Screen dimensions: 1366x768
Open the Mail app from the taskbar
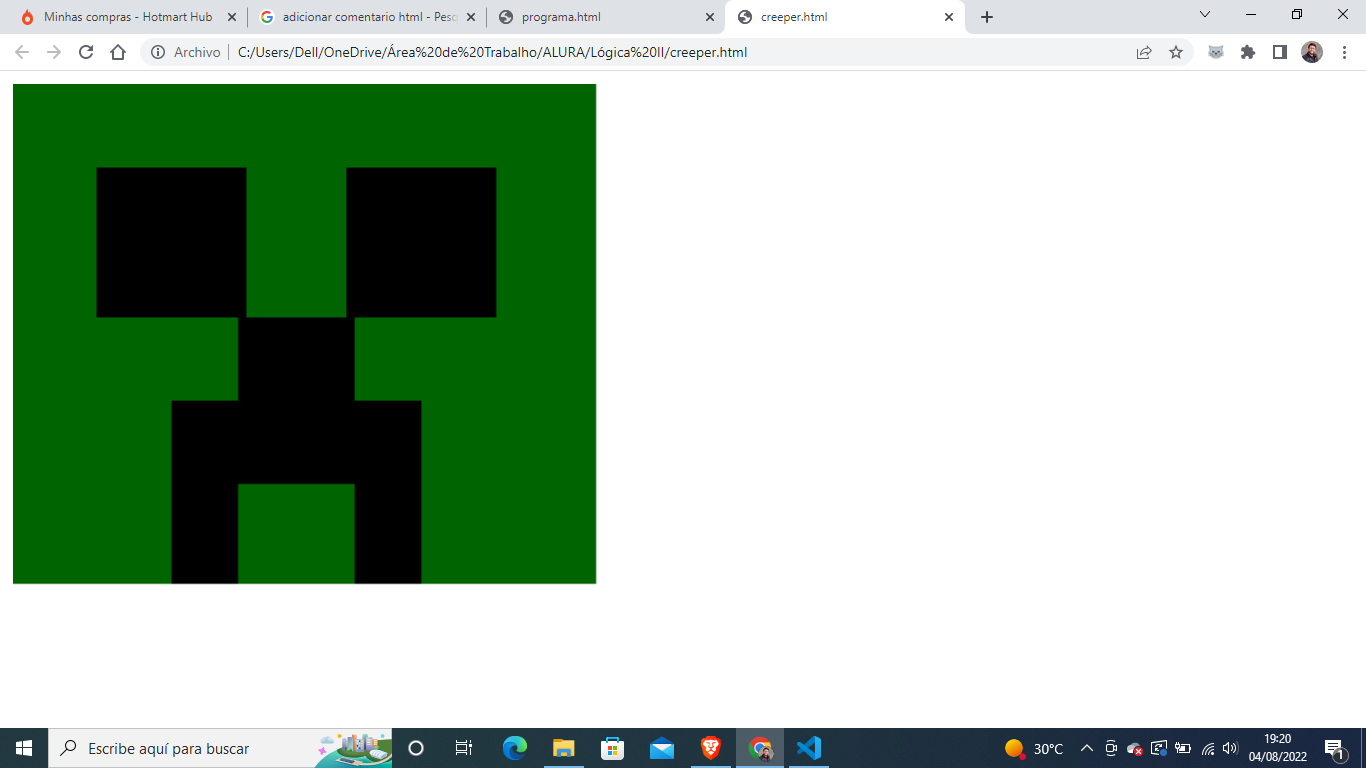(x=661, y=748)
